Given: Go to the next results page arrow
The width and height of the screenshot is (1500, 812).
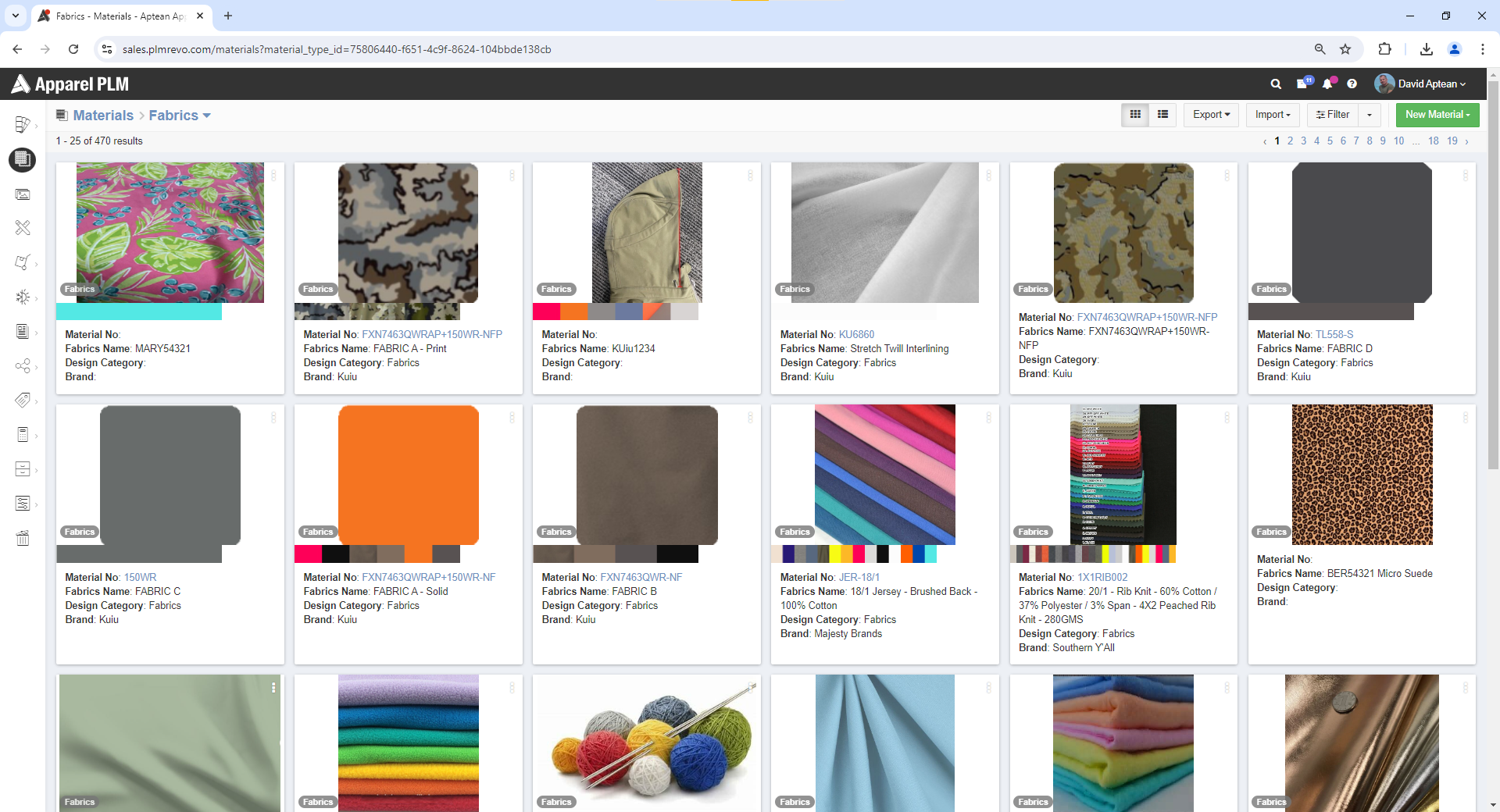Looking at the screenshot, I should (1467, 141).
